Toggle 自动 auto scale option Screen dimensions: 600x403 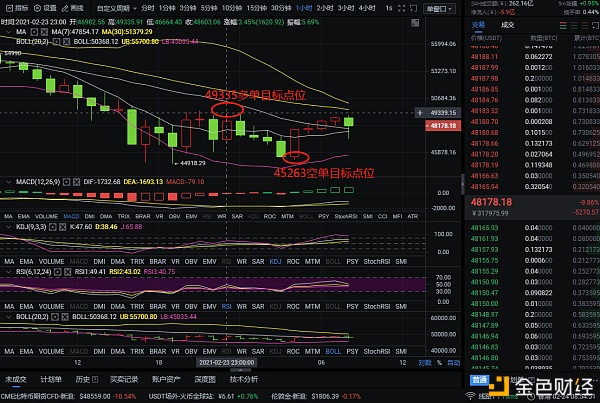453,362
